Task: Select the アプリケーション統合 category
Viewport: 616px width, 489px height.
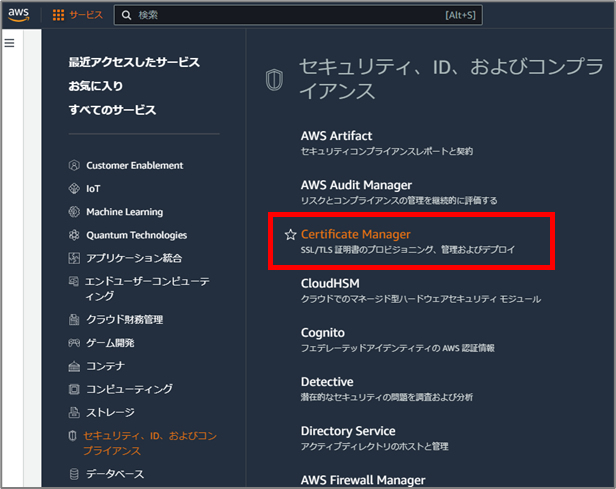Action: click(134, 258)
